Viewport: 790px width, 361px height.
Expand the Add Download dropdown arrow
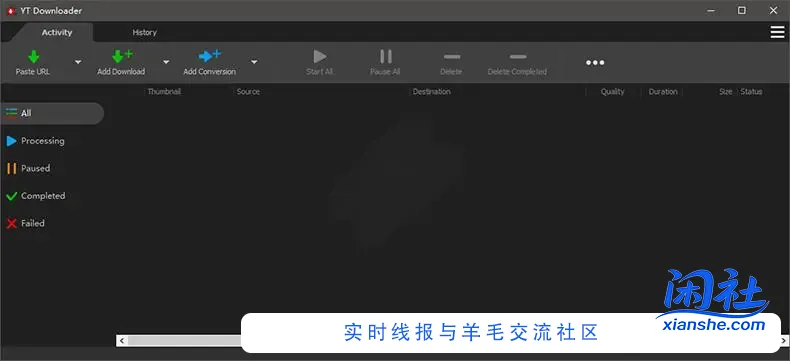click(x=166, y=62)
